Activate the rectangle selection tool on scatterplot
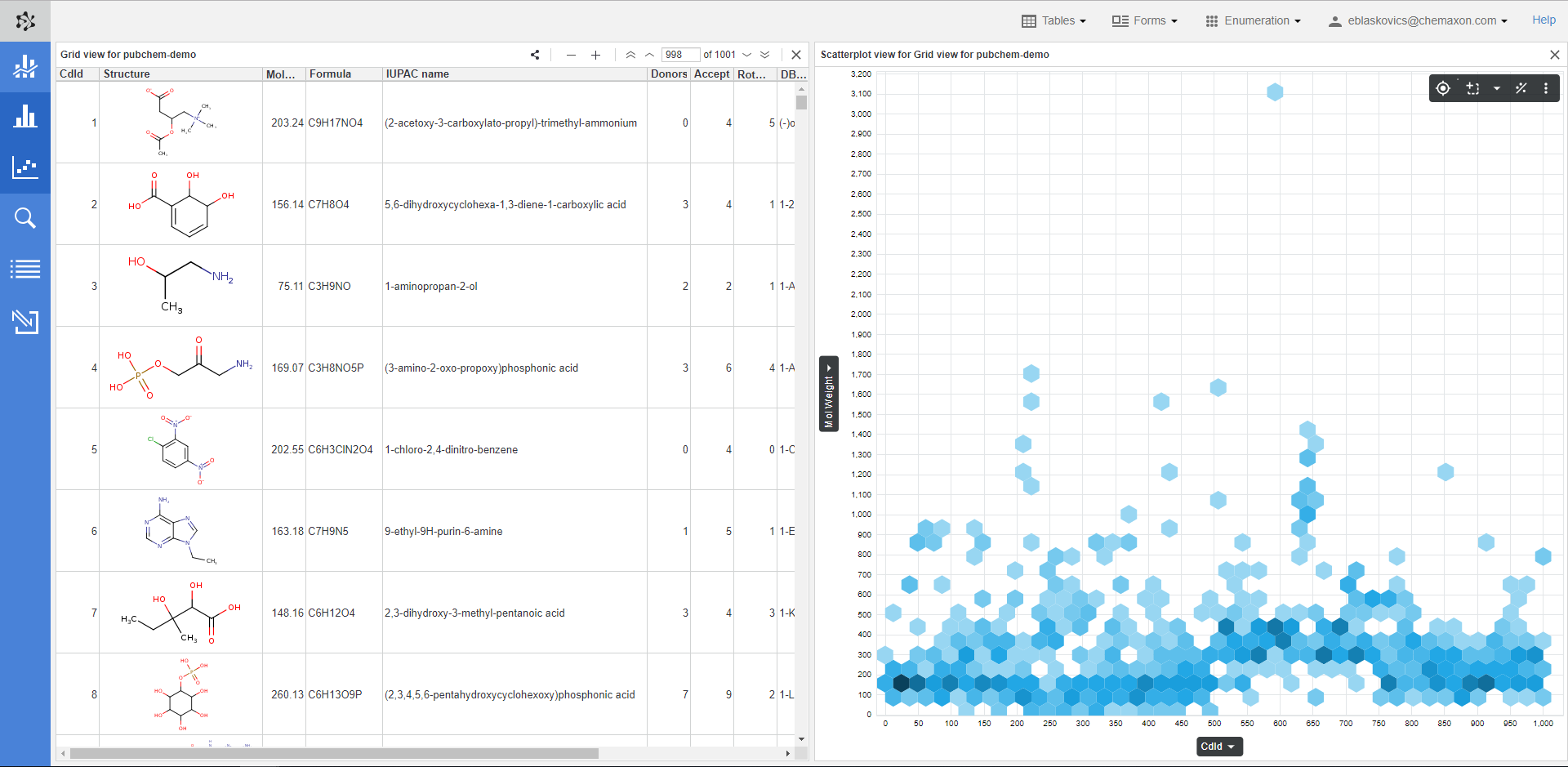The image size is (1568, 767). pyautogui.click(x=1472, y=88)
